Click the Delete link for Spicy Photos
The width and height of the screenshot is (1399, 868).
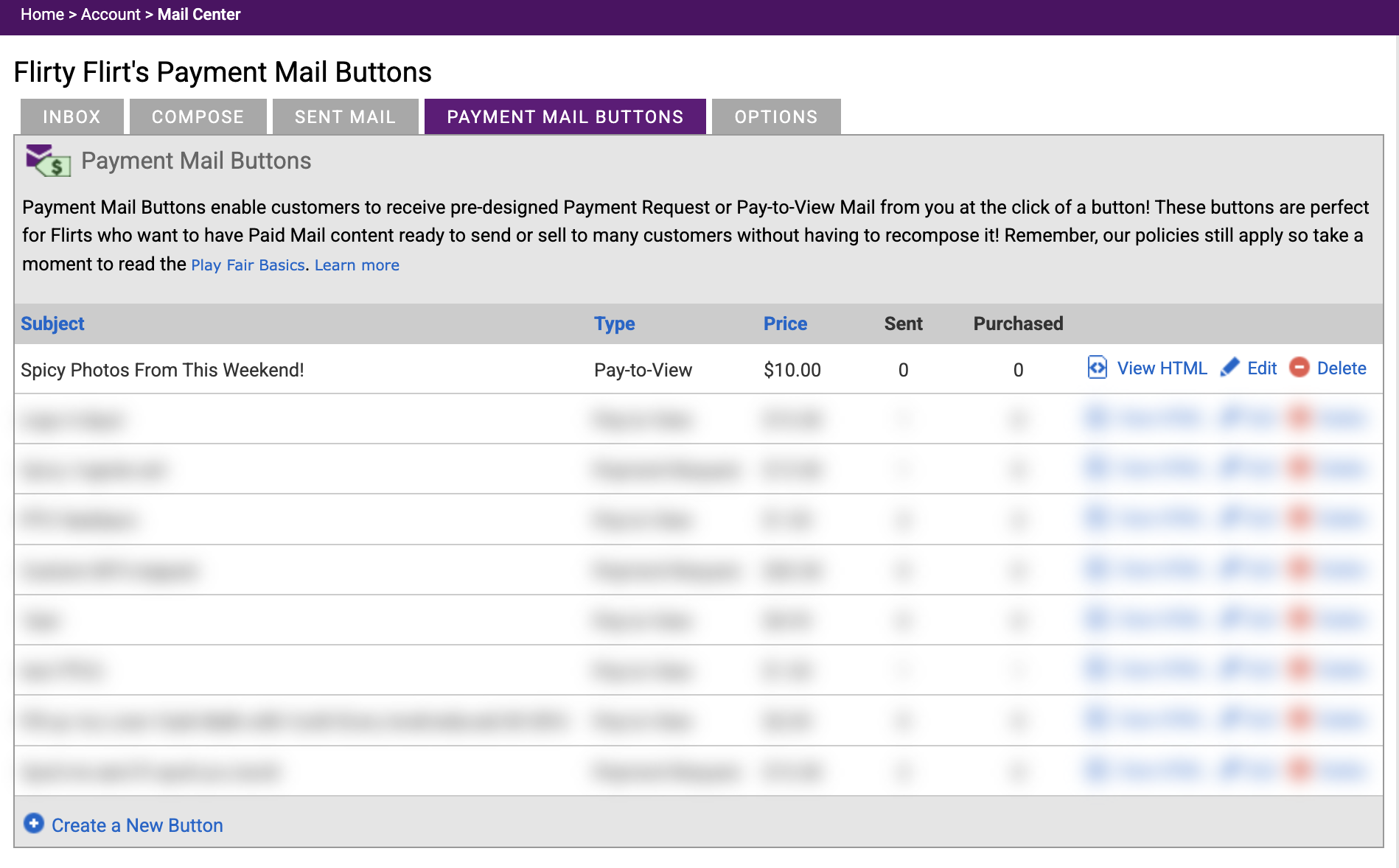point(1342,368)
